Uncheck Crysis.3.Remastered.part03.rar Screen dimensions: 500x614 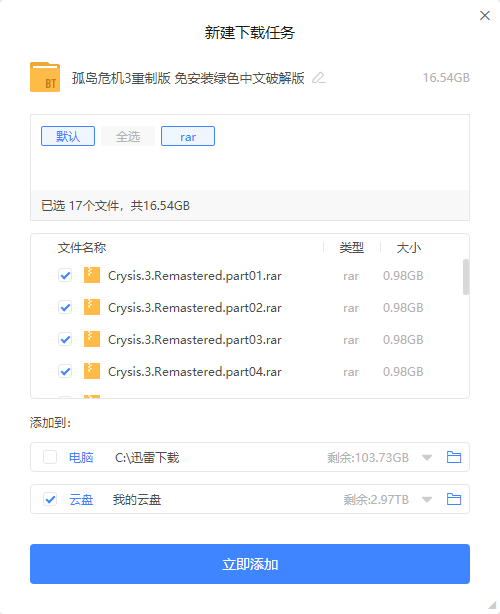pos(65,339)
